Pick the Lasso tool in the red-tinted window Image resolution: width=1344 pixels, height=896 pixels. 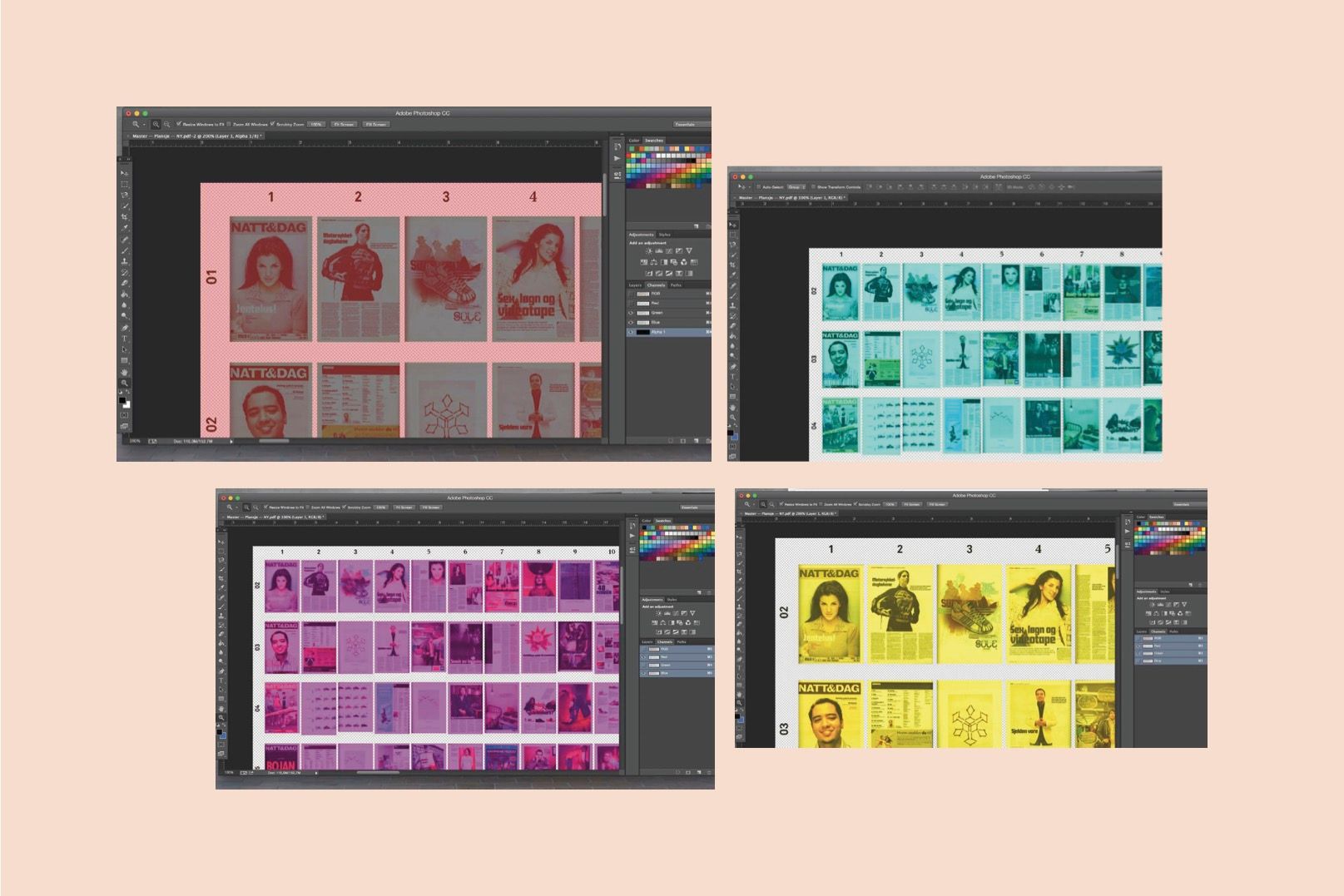click(125, 195)
